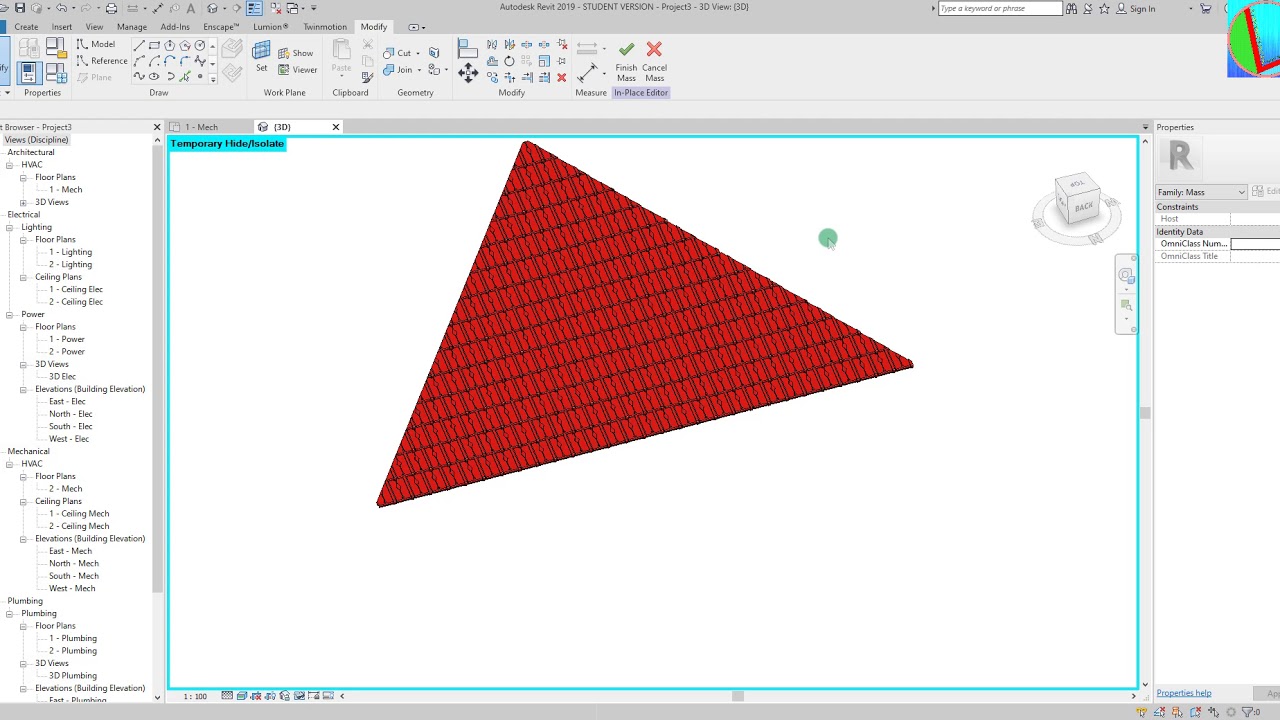Open the work plane Viewer

[298, 70]
